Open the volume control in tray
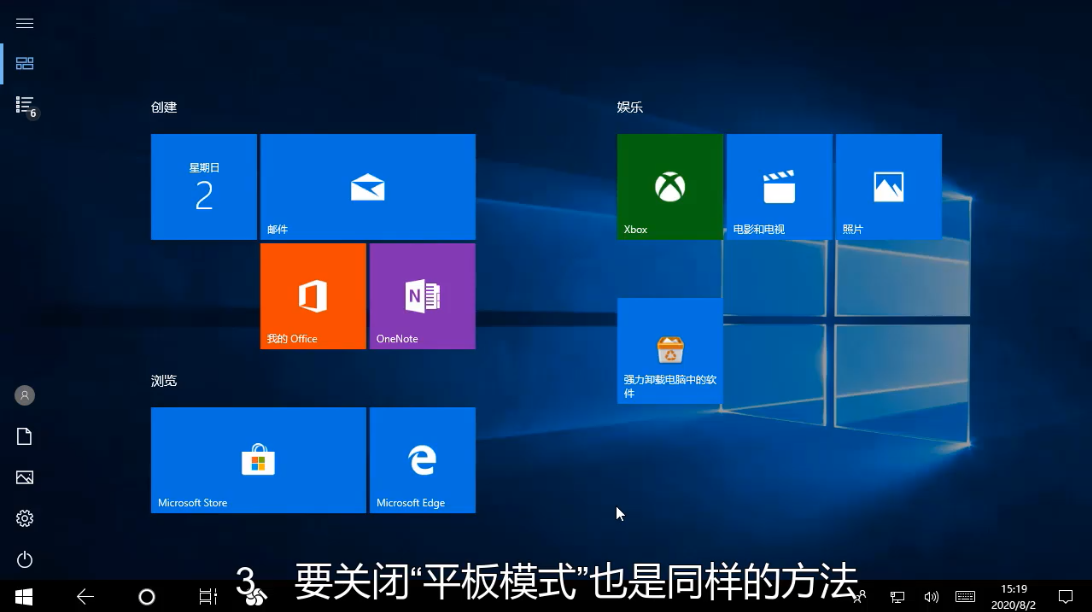 [x=931, y=597]
